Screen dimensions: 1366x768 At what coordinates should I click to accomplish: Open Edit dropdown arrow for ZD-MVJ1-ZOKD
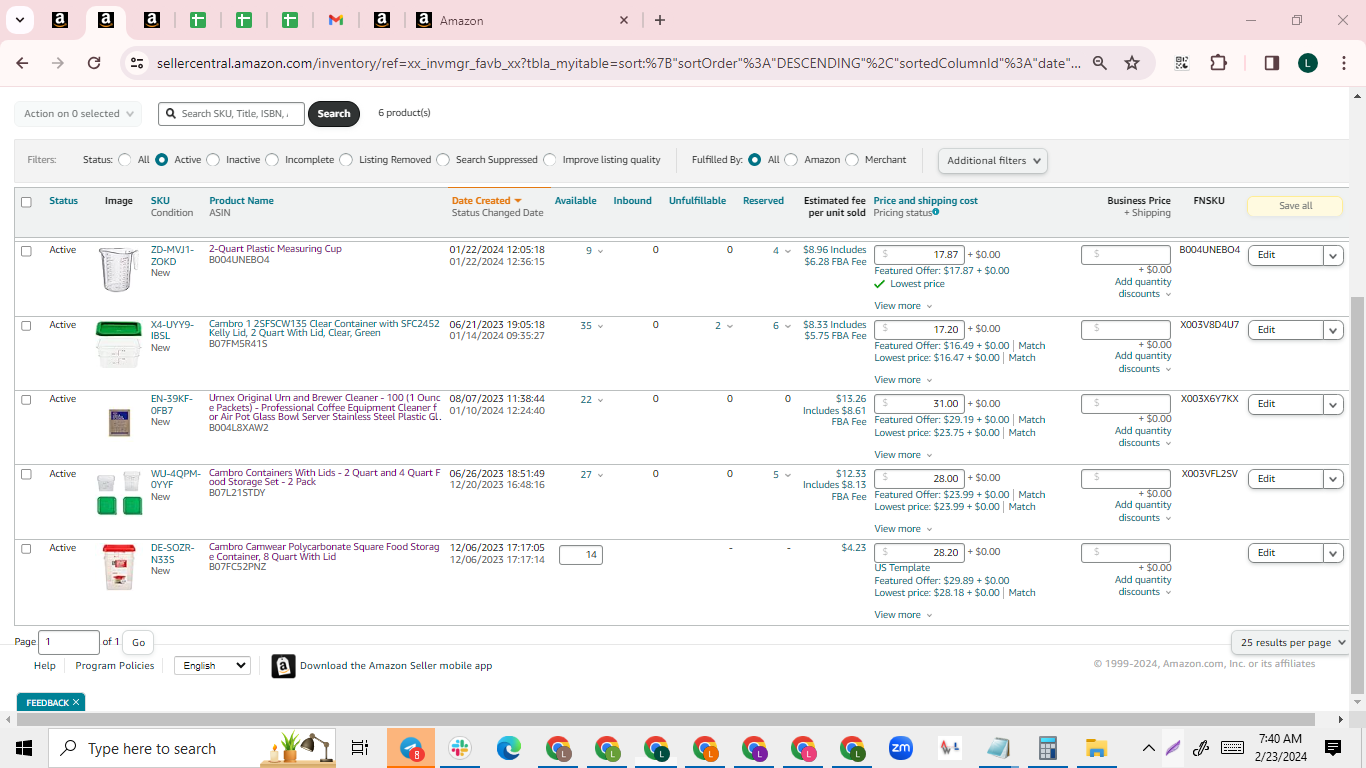coord(1333,256)
